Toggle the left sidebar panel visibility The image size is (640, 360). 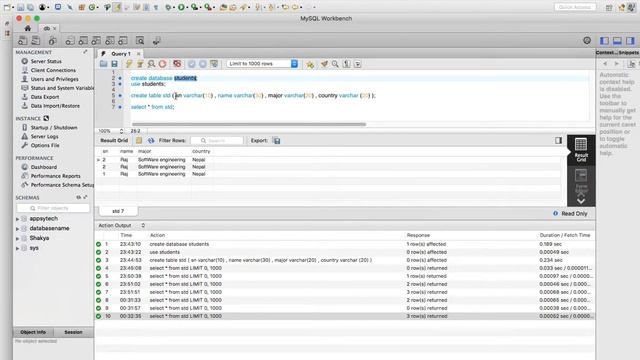tap(604, 40)
